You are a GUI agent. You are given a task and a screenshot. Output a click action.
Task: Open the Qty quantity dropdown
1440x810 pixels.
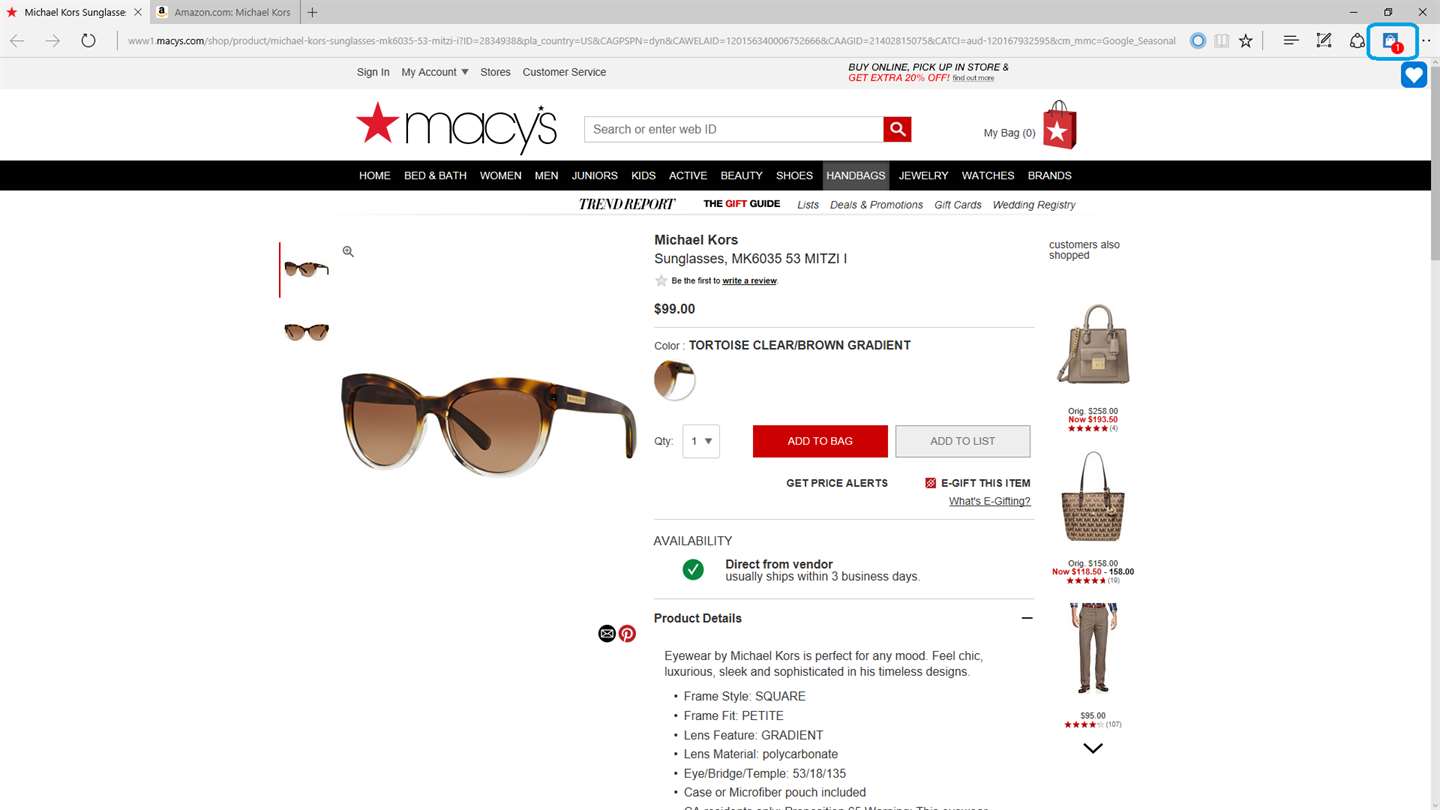tap(701, 441)
